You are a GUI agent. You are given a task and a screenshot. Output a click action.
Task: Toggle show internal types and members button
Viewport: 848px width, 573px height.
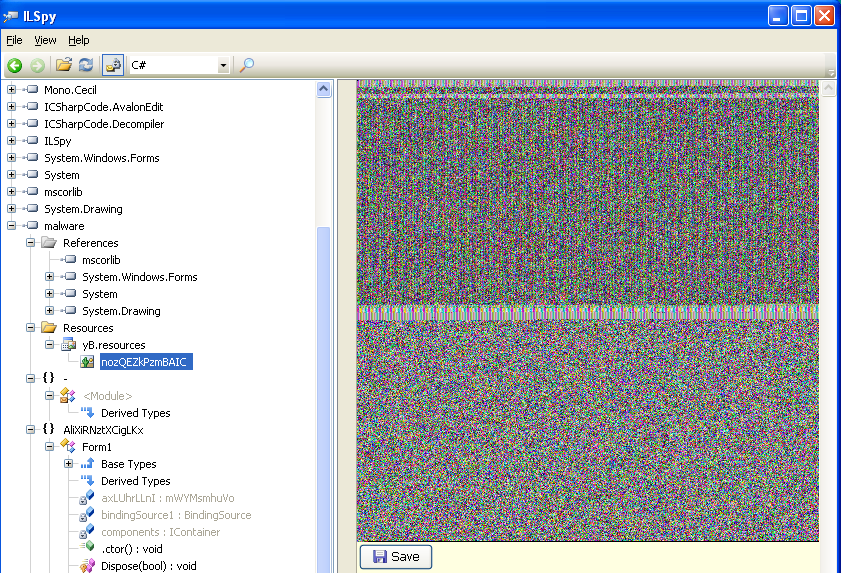pos(113,65)
